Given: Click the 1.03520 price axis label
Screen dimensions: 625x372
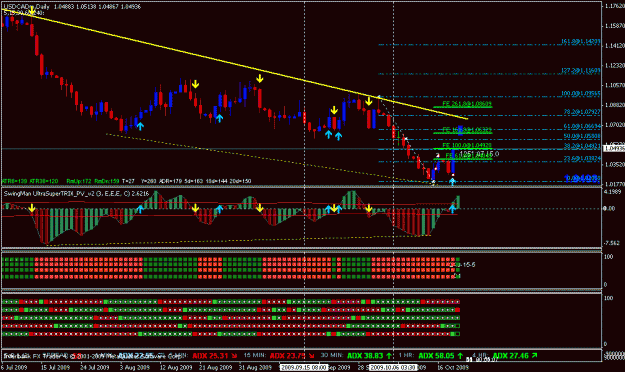Looking at the screenshot, I should 614,164.
